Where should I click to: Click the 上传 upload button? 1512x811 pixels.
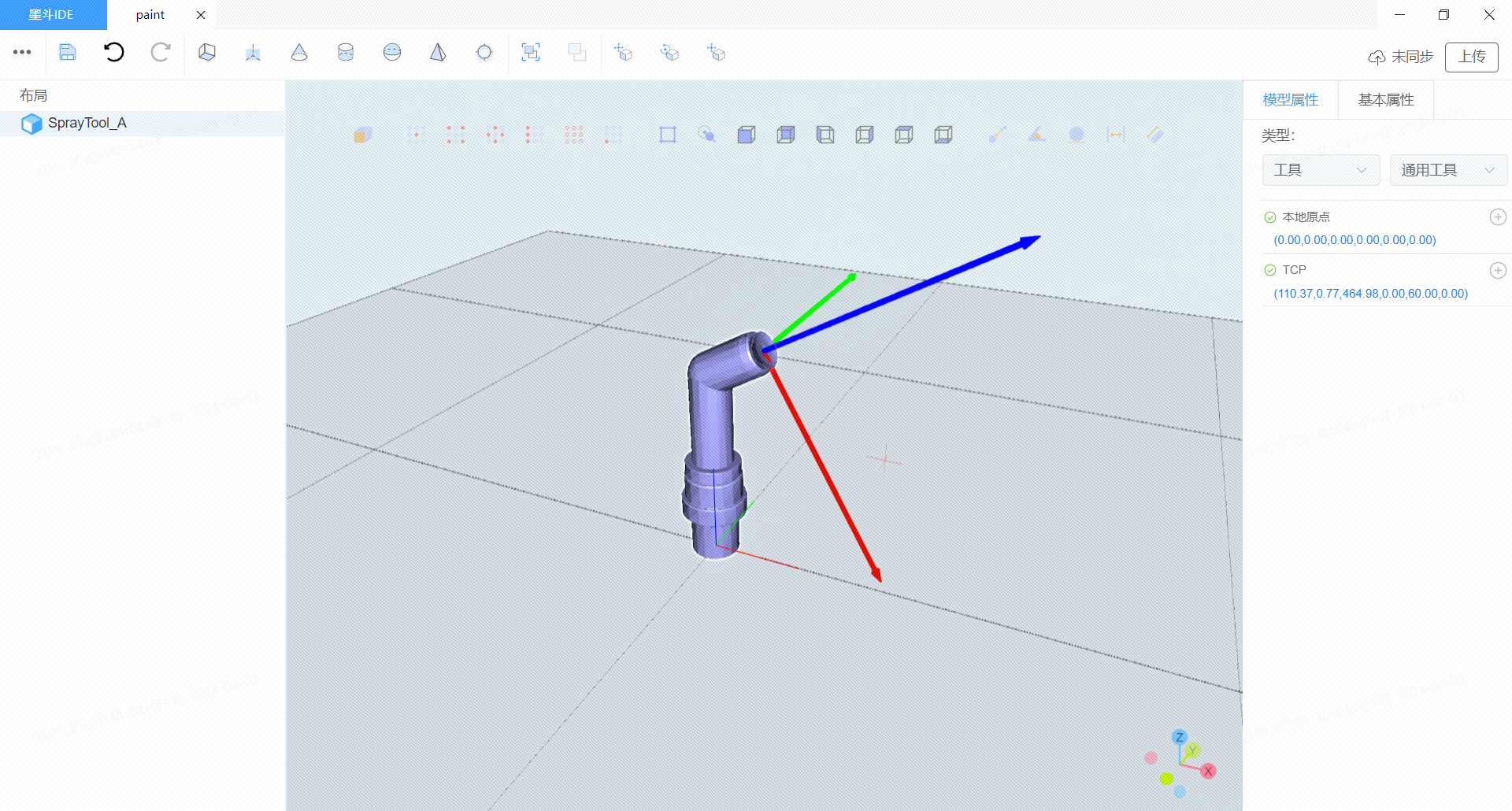click(x=1471, y=57)
